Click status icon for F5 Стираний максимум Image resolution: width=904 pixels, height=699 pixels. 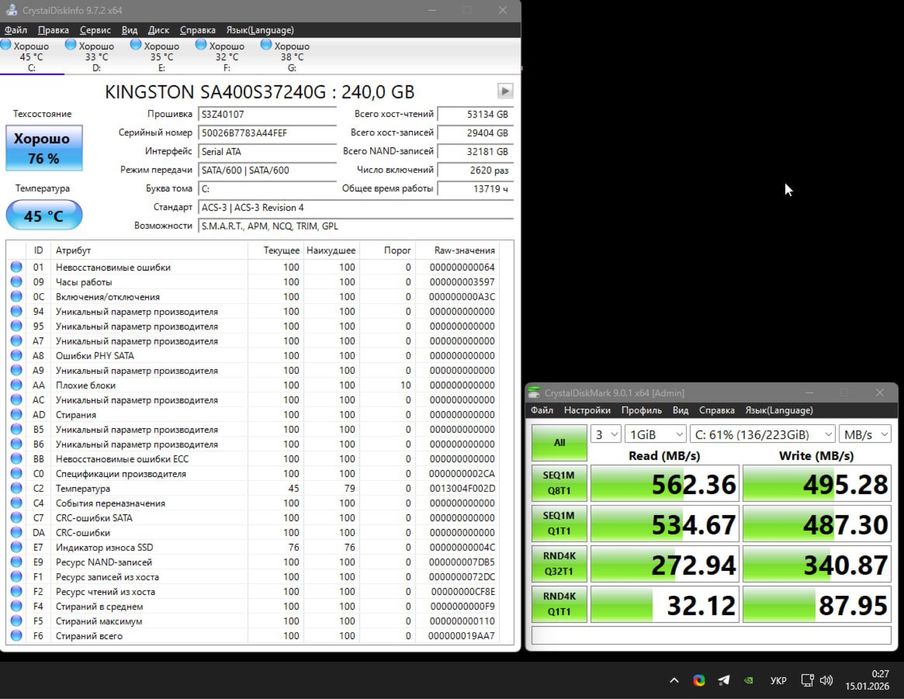16,621
